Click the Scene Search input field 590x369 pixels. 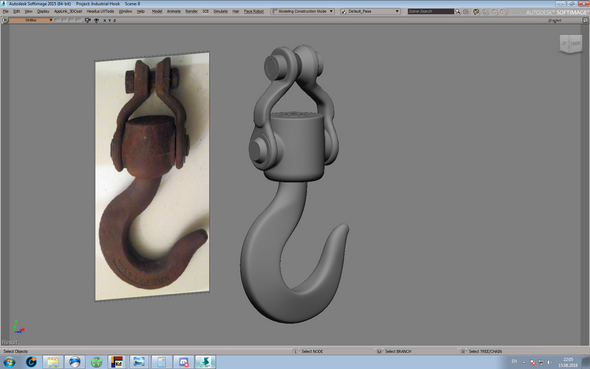point(431,12)
